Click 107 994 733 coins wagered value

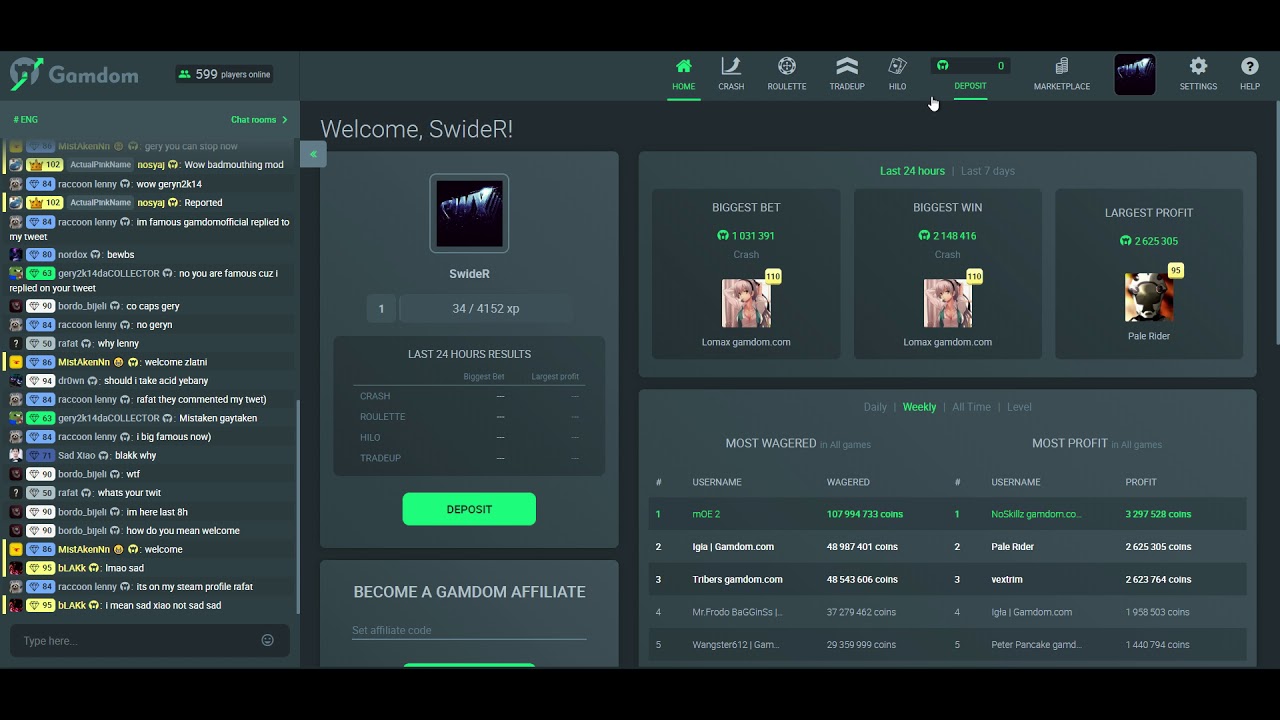coord(865,514)
